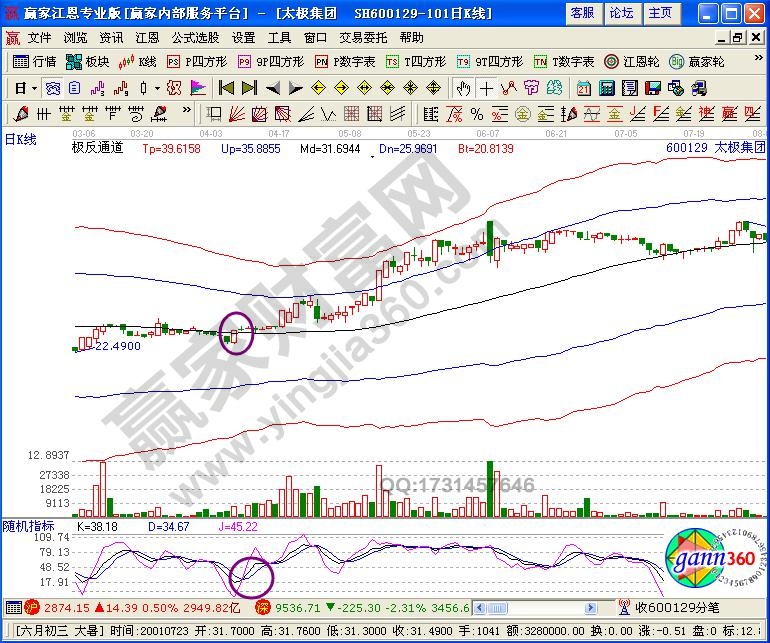Click the 论坛 button in title bar

pos(621,12)
